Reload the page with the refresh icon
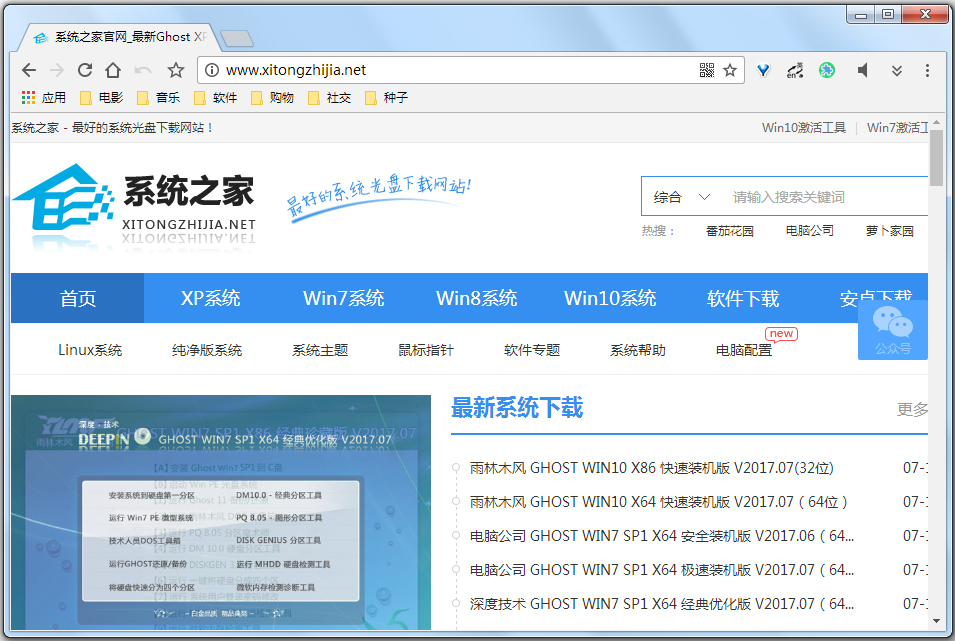This screenshot has height=641, width=955. click(85, 70)
